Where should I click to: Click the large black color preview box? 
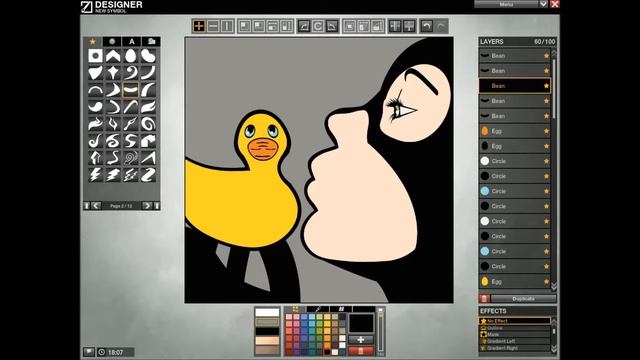click(361, 323)
